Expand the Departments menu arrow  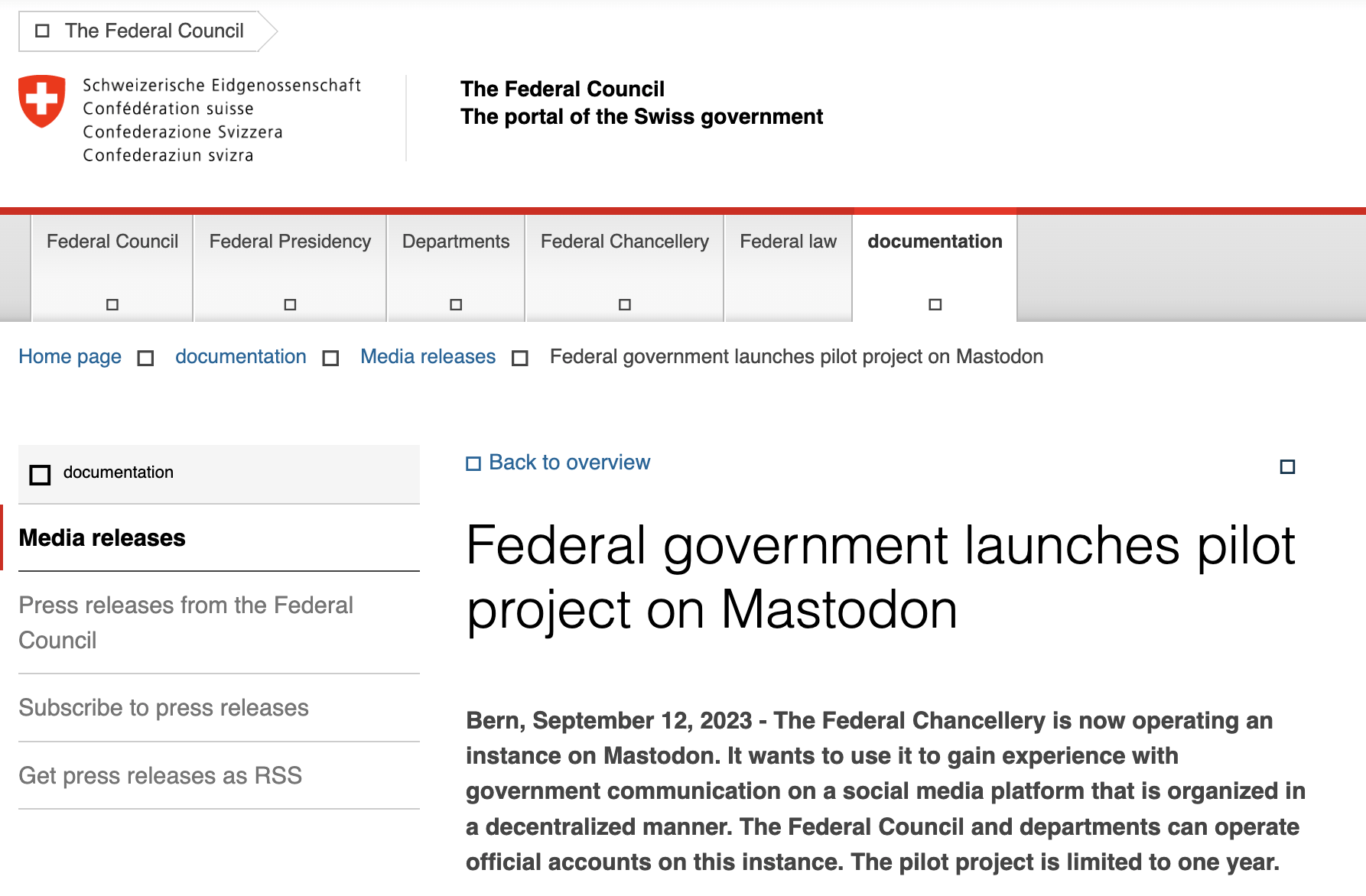(x=456, y=304)
